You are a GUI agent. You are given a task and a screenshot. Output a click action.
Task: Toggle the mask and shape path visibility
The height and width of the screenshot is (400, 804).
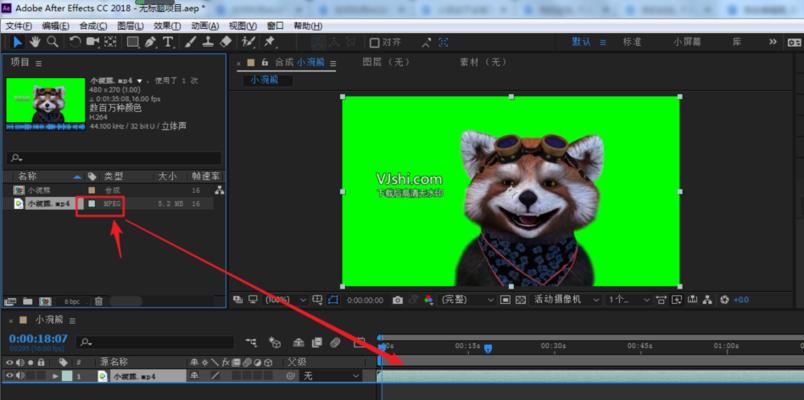point(333,300)
